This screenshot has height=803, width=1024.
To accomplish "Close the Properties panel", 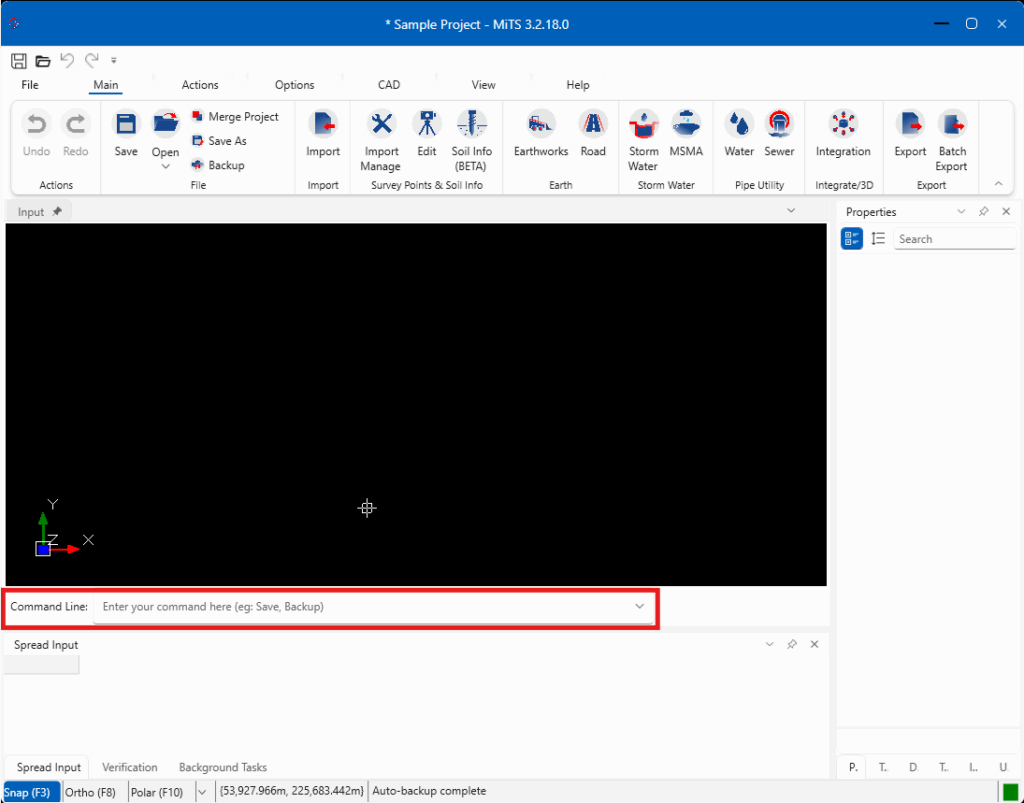I will tap(1006, 212).
